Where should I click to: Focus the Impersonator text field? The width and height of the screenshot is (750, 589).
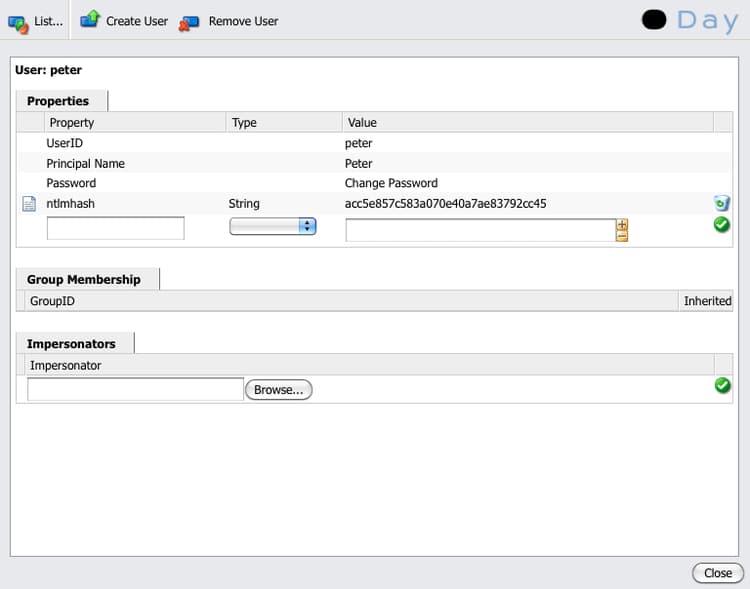point(135,389)
